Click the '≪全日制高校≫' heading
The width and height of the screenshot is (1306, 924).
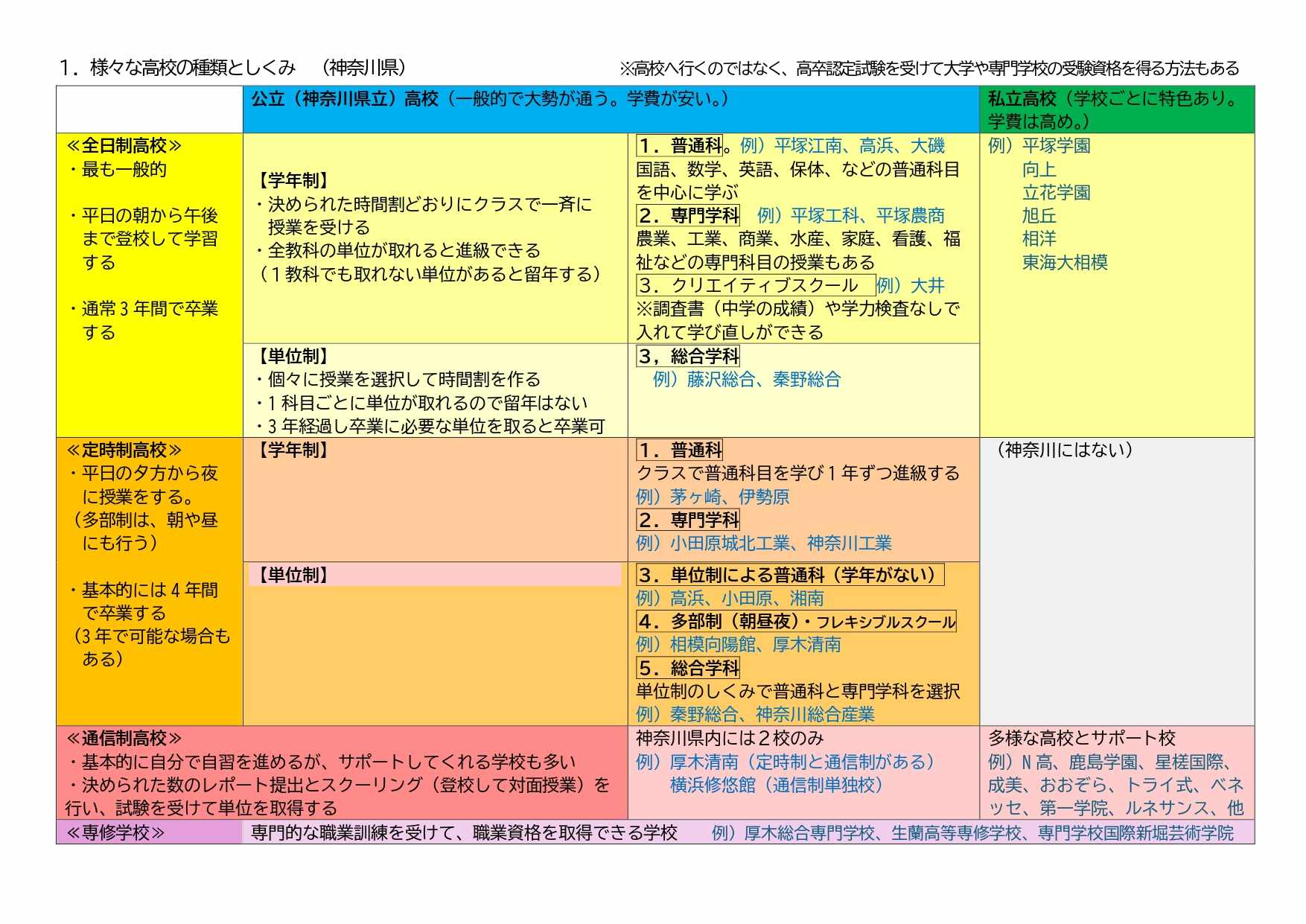tap(124, 146)
